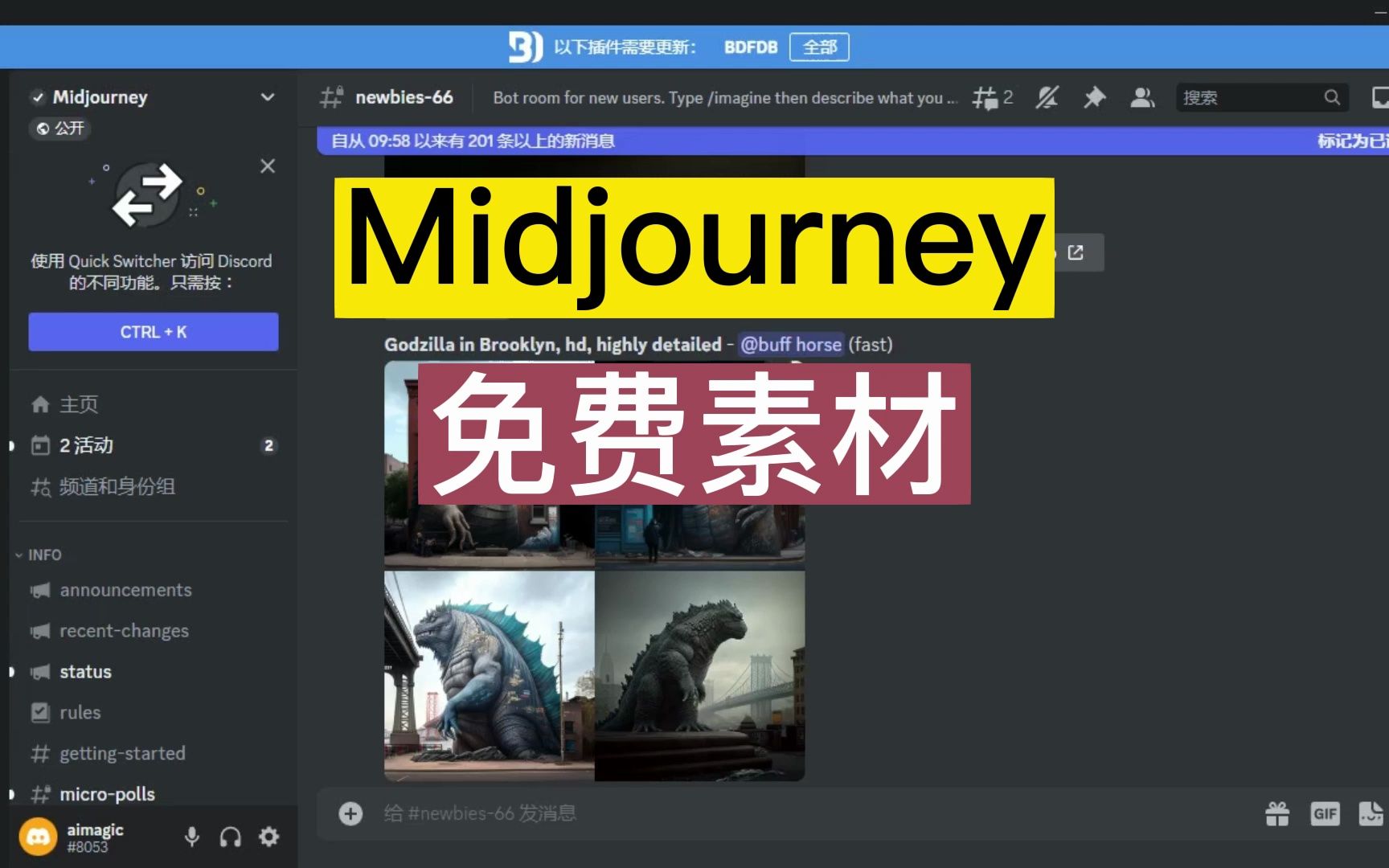
Task: Click the 公开 public badge
Action: (60, 129)
